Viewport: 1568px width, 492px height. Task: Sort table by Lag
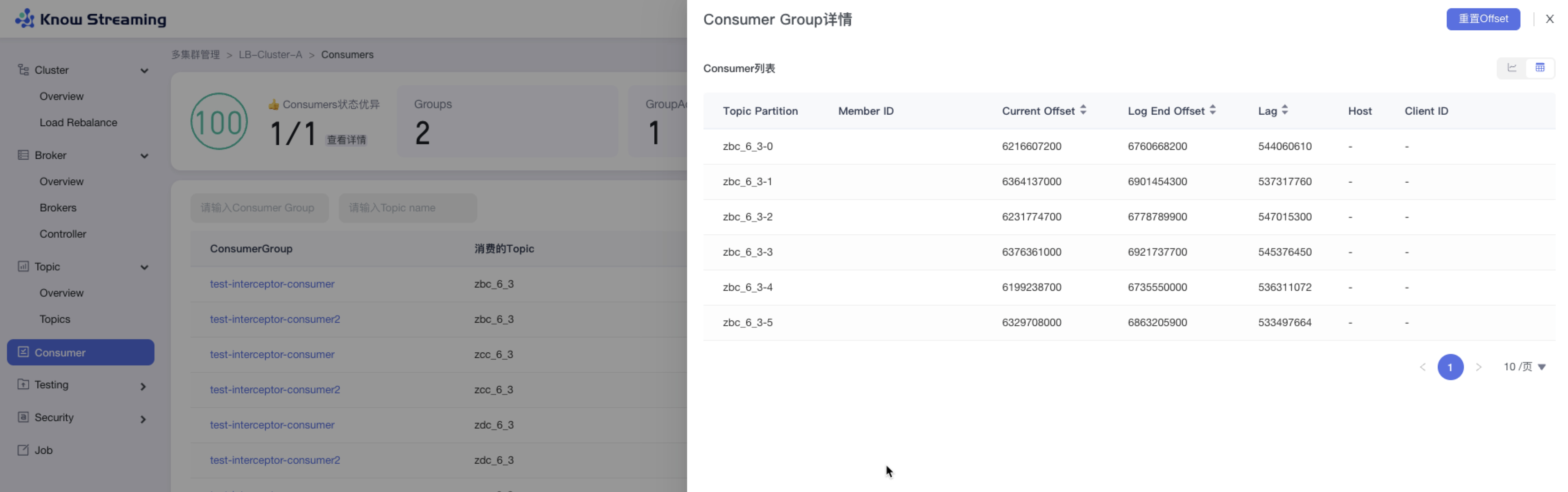pyautogui.click(x=1284, y=110)
